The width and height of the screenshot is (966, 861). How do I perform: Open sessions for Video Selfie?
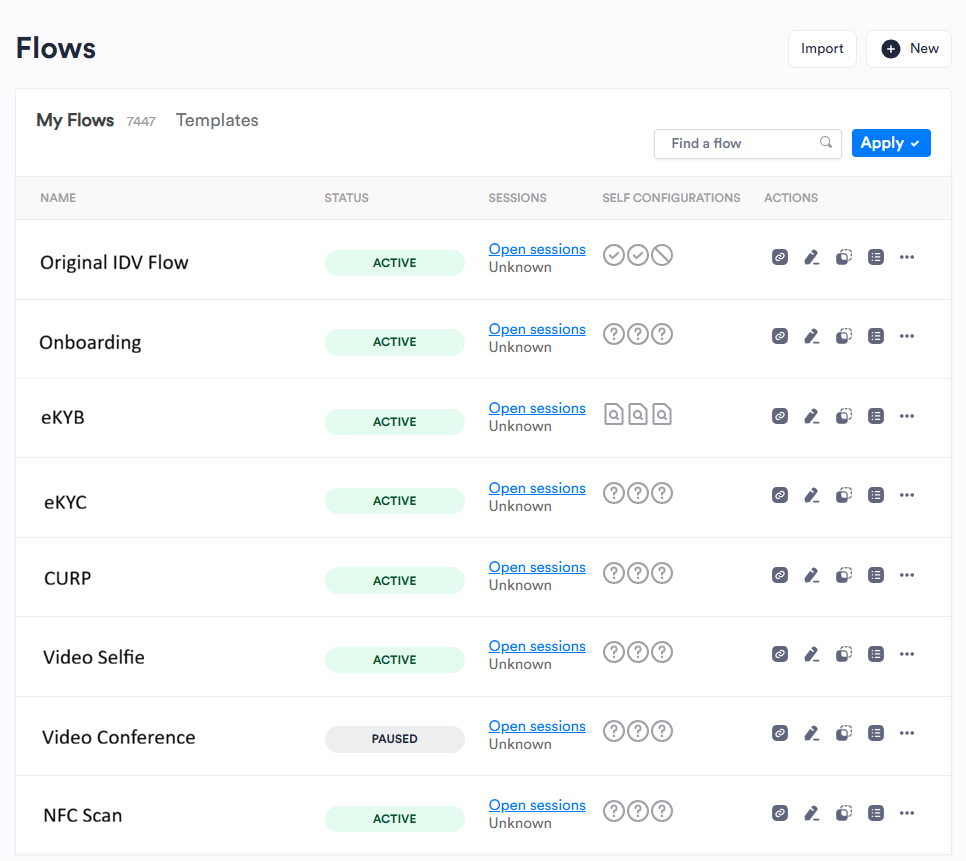point(537,646)
